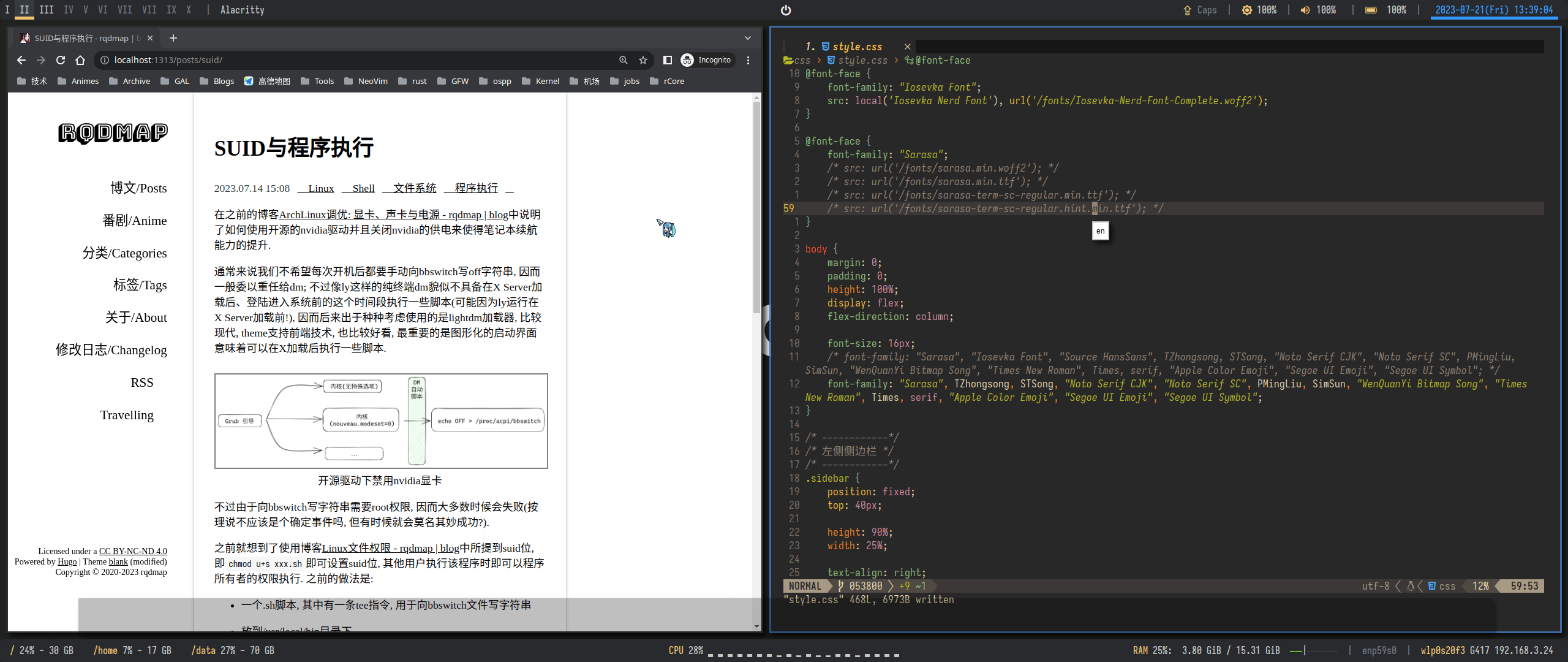Go to 标签/Tags in sidebar
Screen dimensions: 1568x662
tap(140, 284)
